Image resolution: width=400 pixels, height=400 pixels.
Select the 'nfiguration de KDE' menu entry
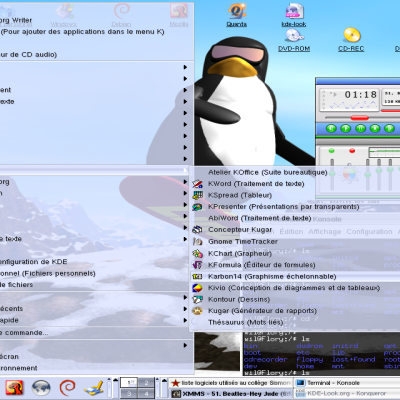tap(33, 262)
